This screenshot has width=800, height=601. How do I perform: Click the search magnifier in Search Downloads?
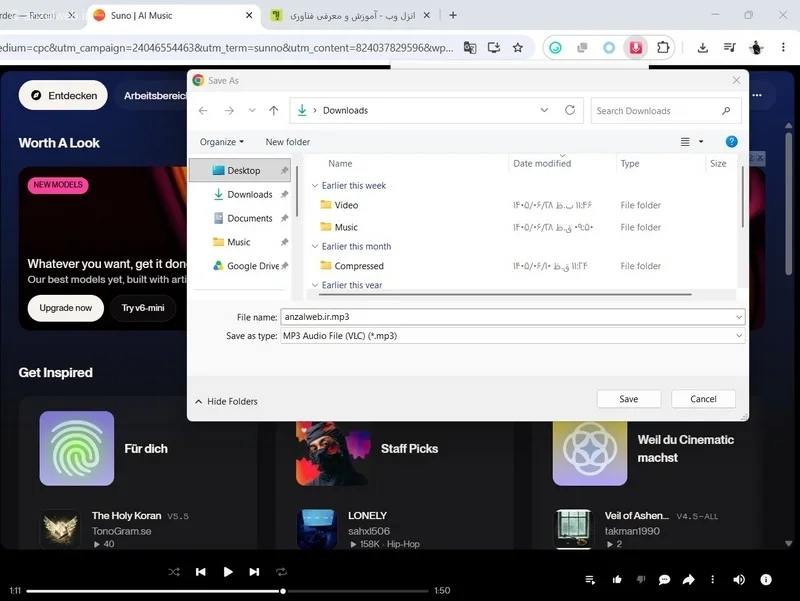726,111
